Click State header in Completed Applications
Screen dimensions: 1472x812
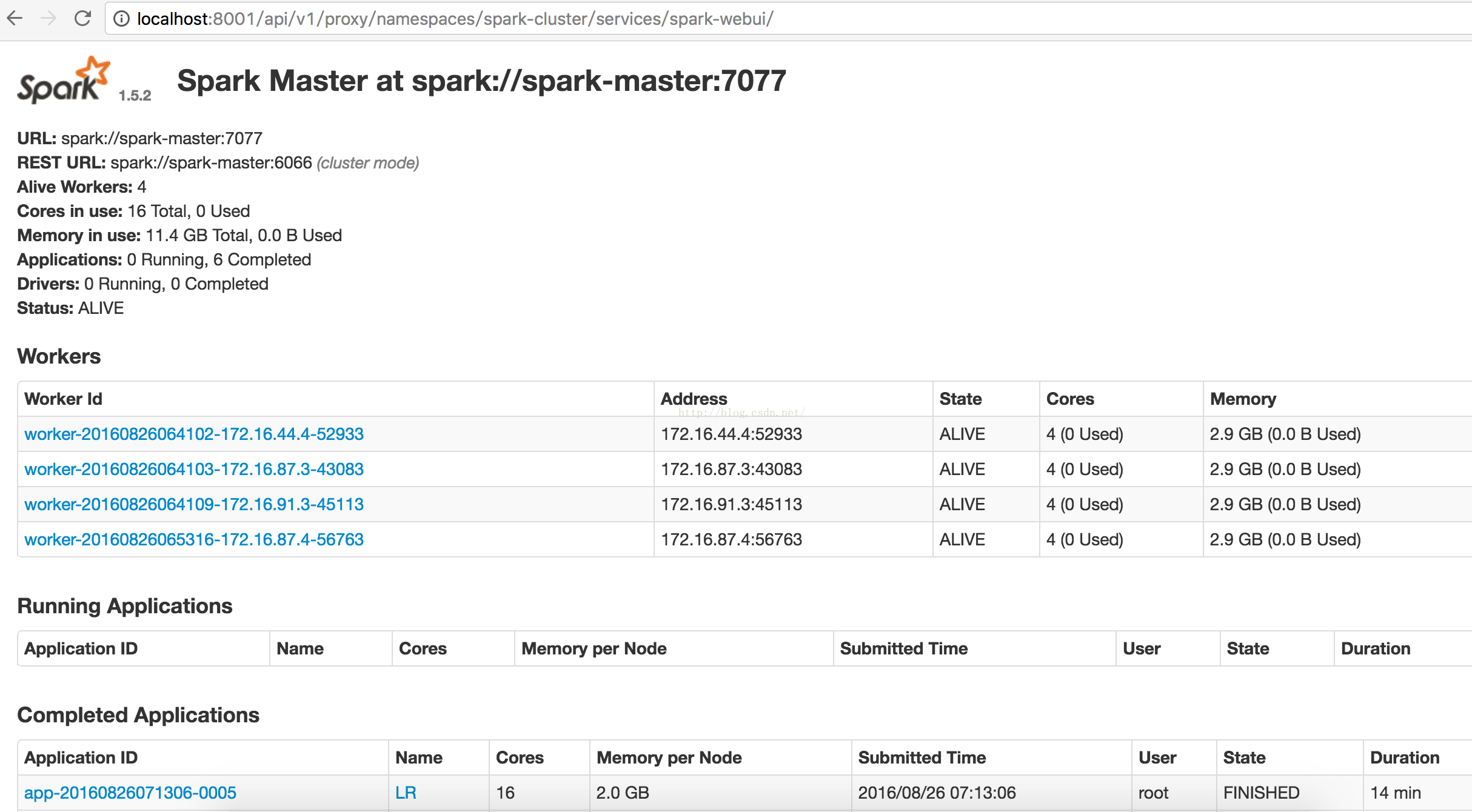1244,757
